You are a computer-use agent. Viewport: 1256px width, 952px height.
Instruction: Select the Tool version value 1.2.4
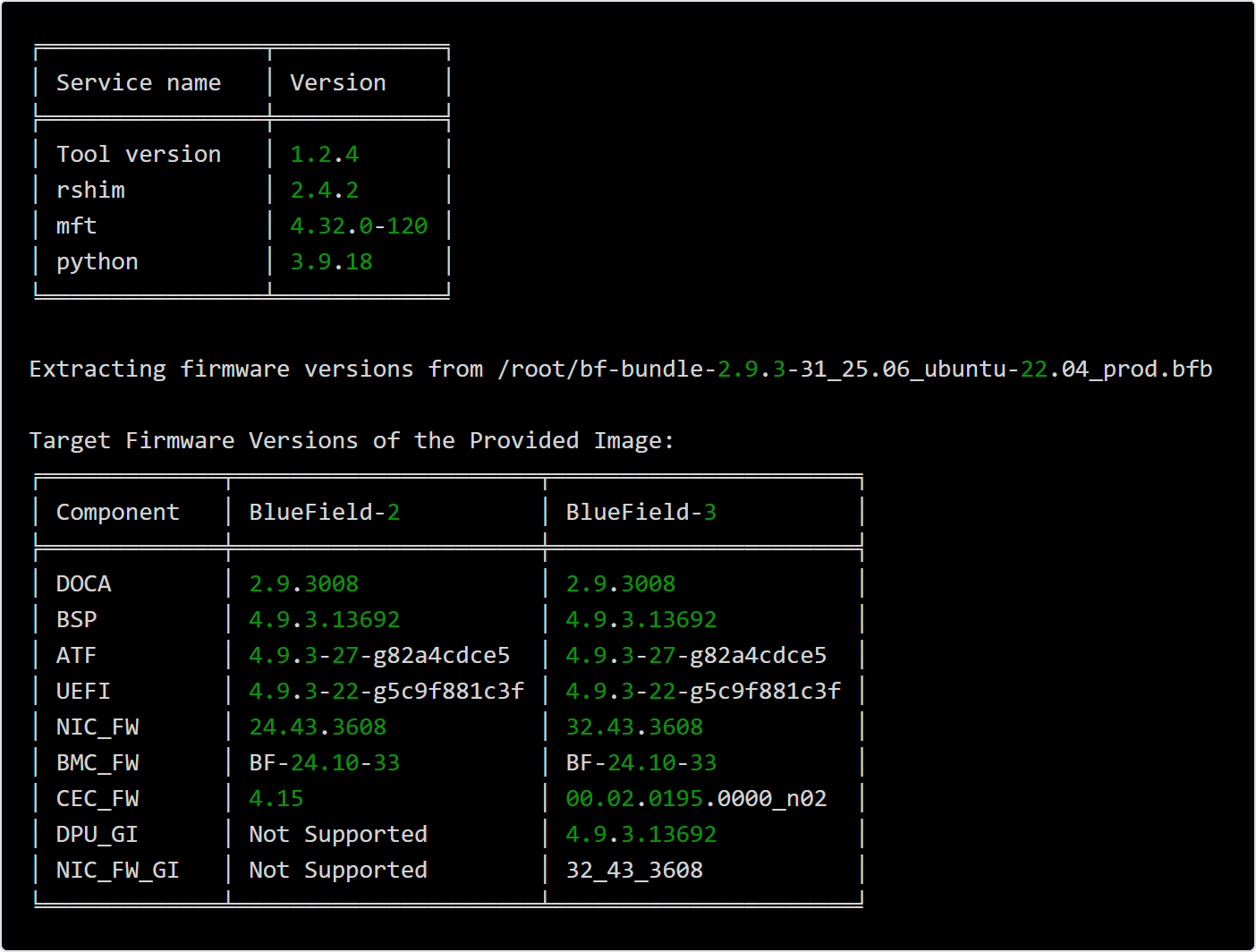tap(324, 155)
